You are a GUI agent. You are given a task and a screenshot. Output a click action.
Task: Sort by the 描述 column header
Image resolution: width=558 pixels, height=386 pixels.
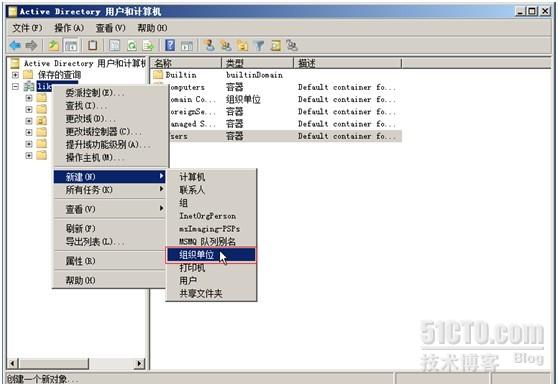pos(347,63)
